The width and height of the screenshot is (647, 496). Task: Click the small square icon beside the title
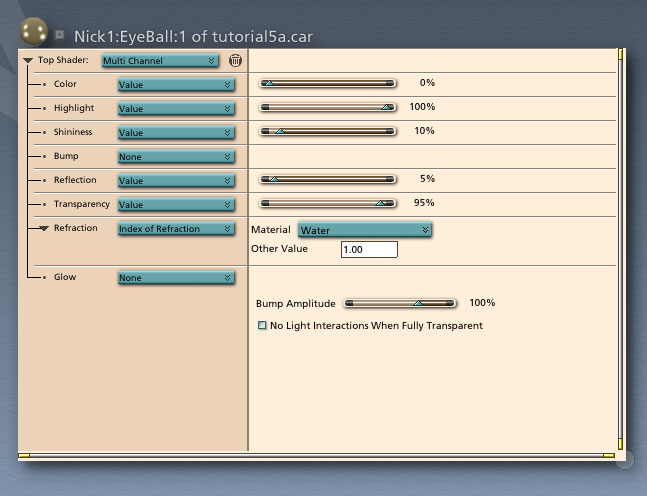(x=59, y=34)
